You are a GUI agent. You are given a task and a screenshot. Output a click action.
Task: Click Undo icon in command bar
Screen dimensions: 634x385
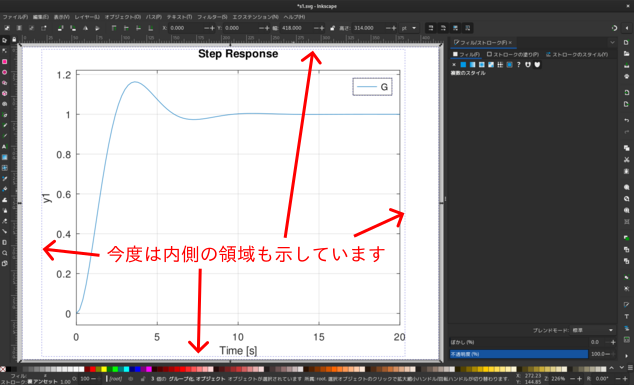626,121
